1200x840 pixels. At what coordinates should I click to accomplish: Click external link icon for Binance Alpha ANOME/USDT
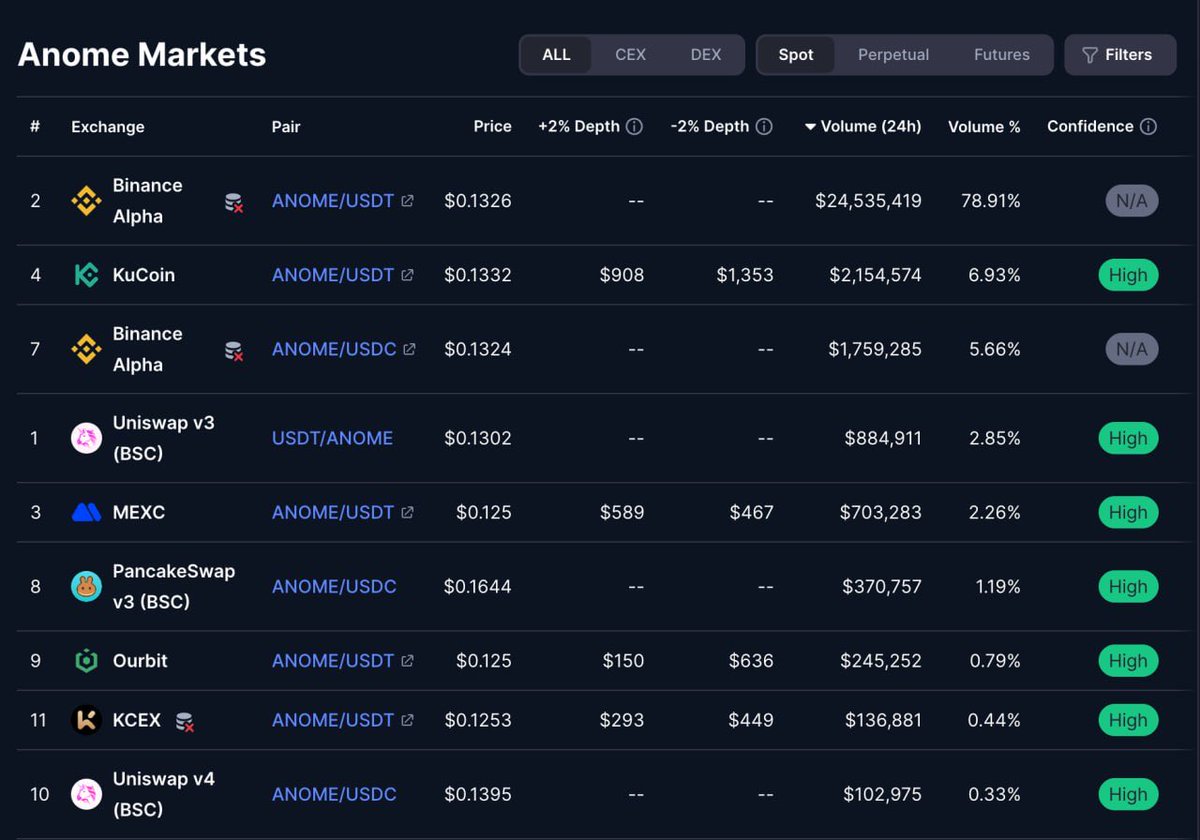tap(407, 201)
